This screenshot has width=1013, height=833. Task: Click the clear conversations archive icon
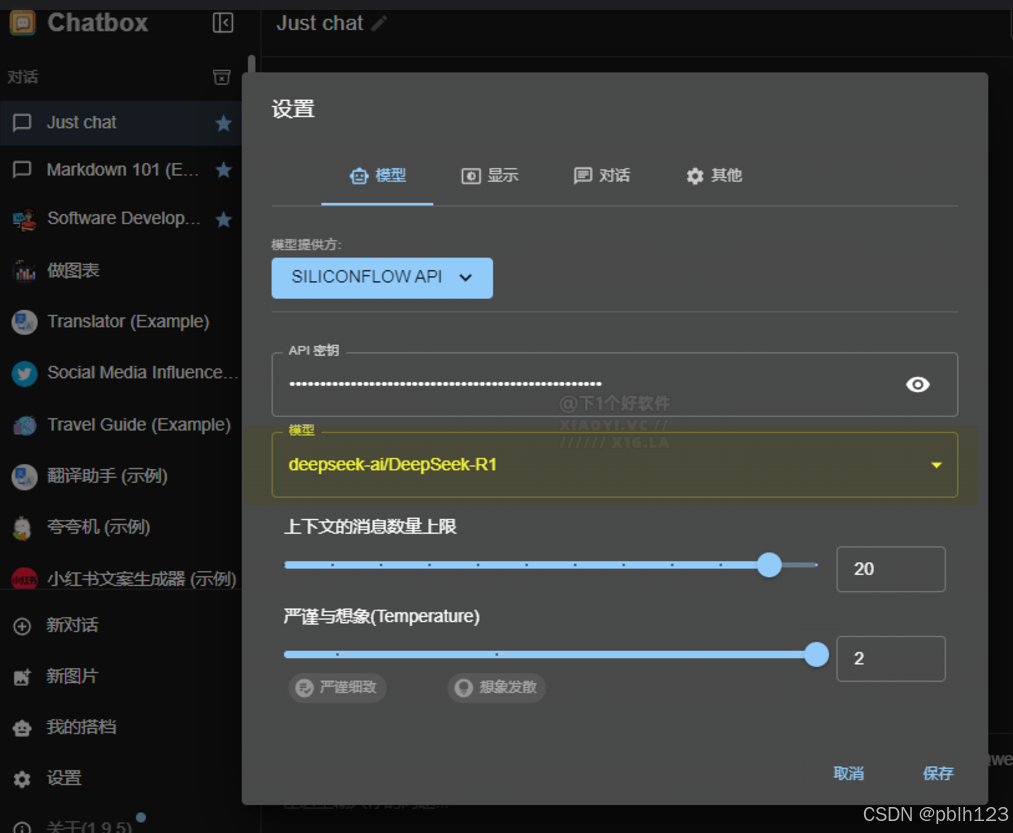[222, 77]
